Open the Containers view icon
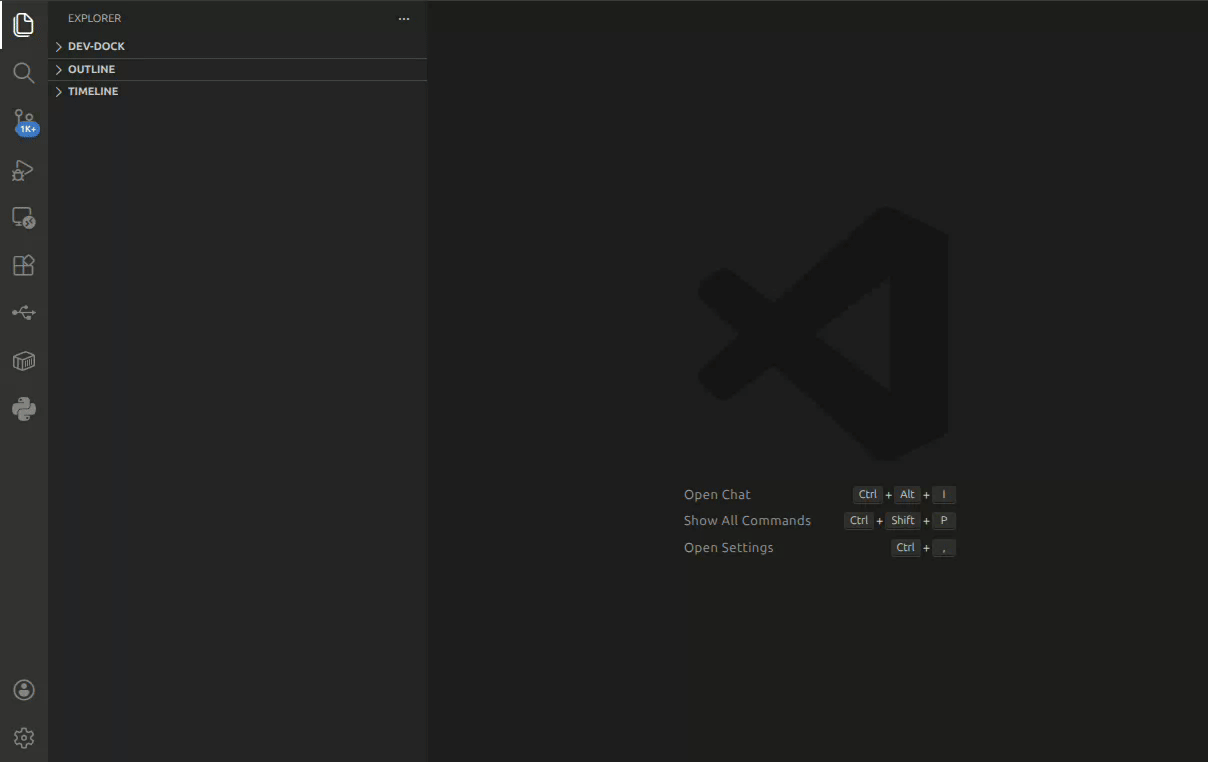1208x762 pixels. pos(24,361)
